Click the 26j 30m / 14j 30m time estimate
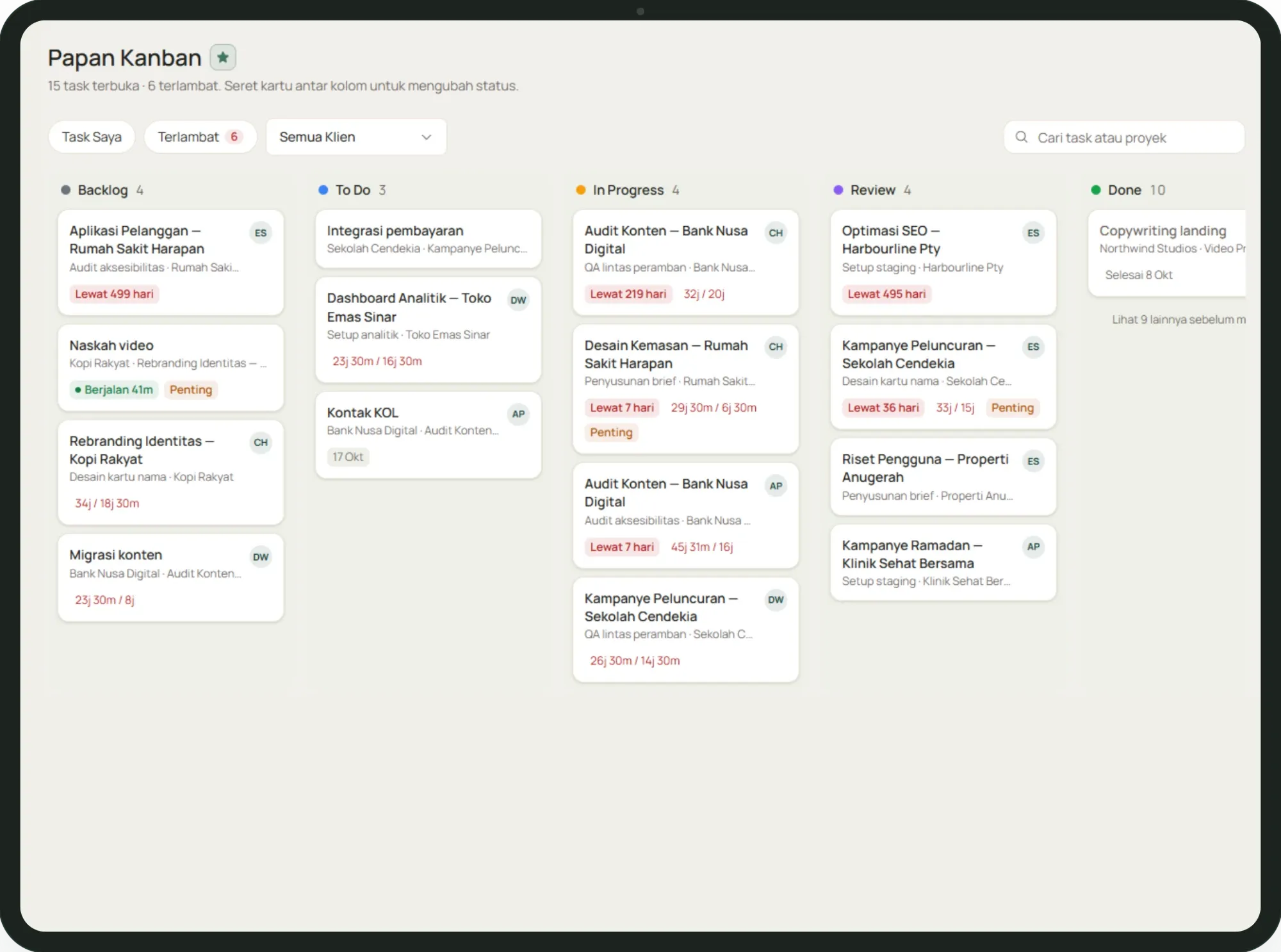Screen dimensions: 1281x952 pos(635,661)
